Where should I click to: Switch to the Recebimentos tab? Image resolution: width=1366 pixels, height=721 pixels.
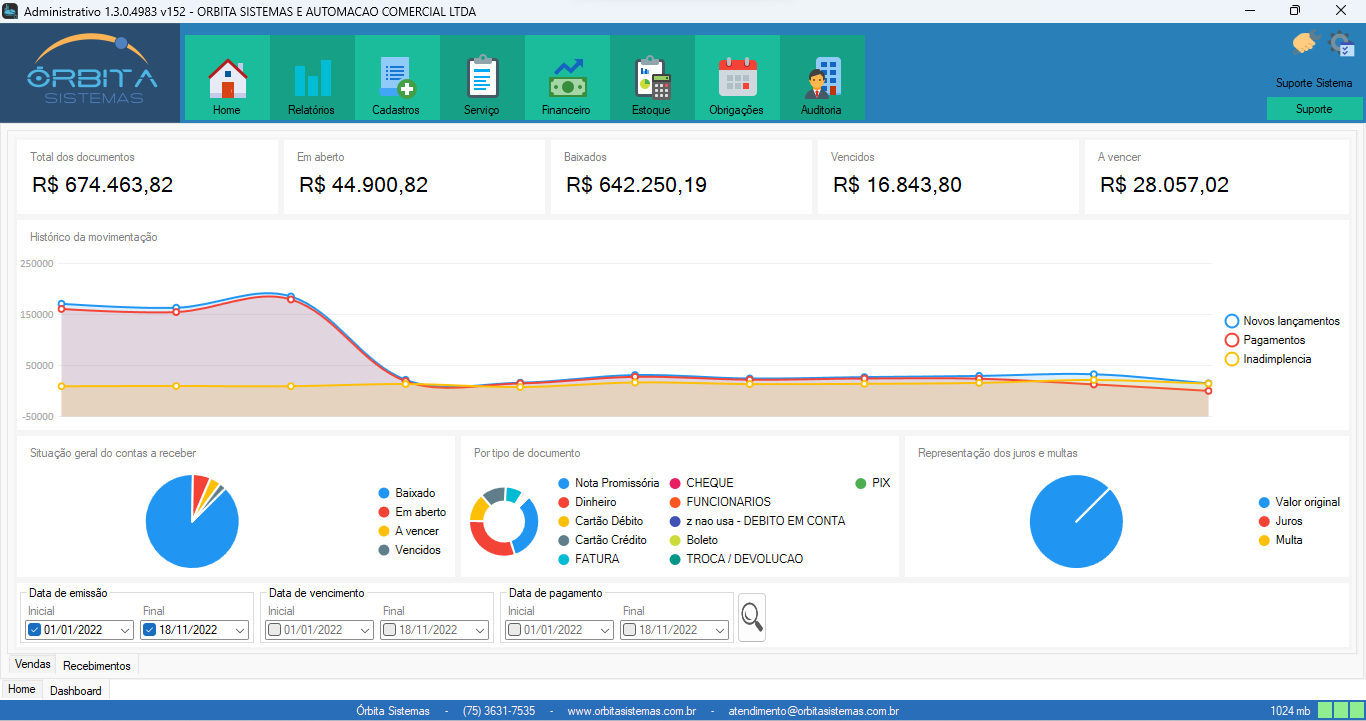96,665
